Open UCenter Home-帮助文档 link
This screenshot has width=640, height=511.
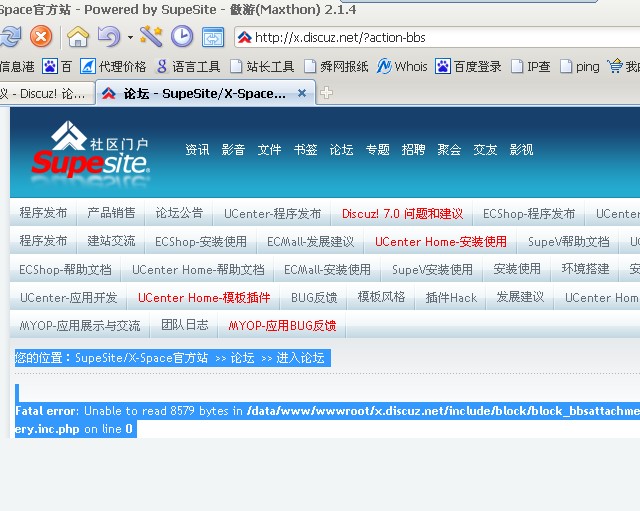pyautogui.click(x=198, y=270)
